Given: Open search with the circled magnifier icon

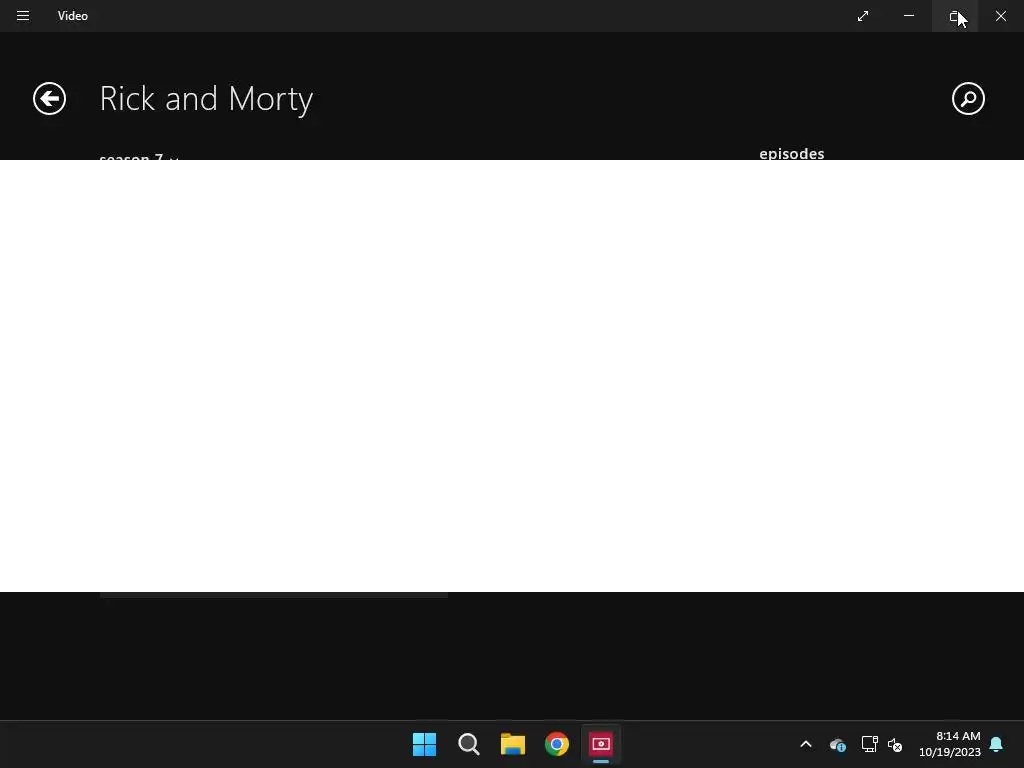Looking at the screenshot, I should tap(968, 99).
